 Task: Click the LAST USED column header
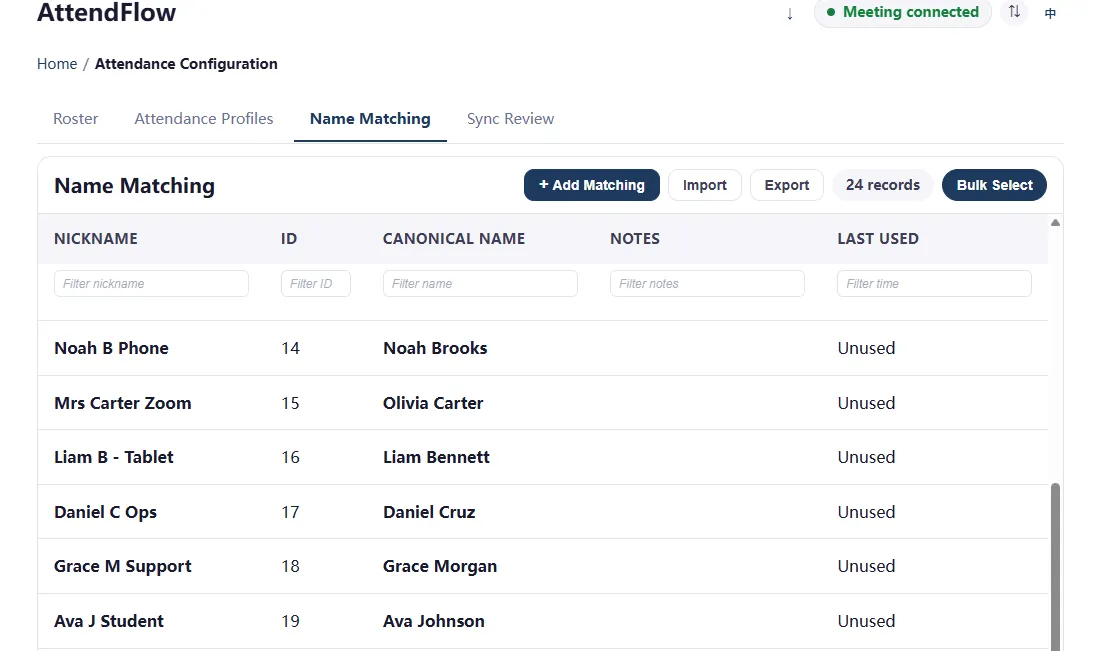click(878, 238)
